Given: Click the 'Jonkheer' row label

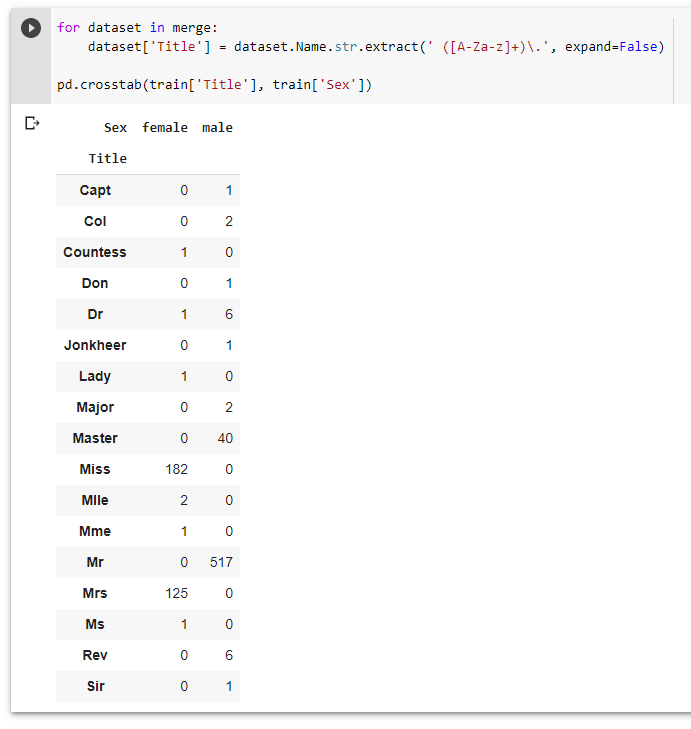Looking at the screenshot, I should click(95, 345).
